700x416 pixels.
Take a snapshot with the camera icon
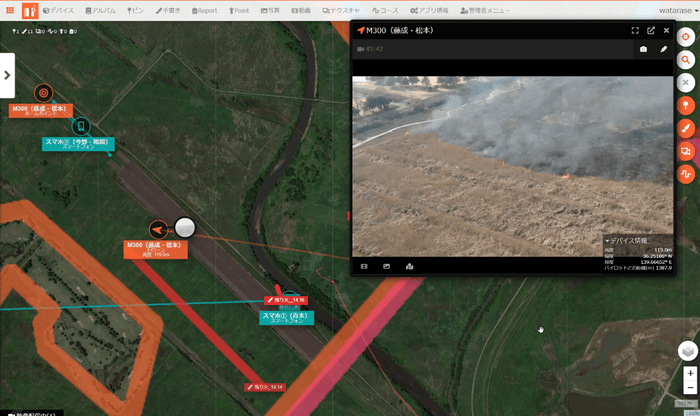point(643,48)
